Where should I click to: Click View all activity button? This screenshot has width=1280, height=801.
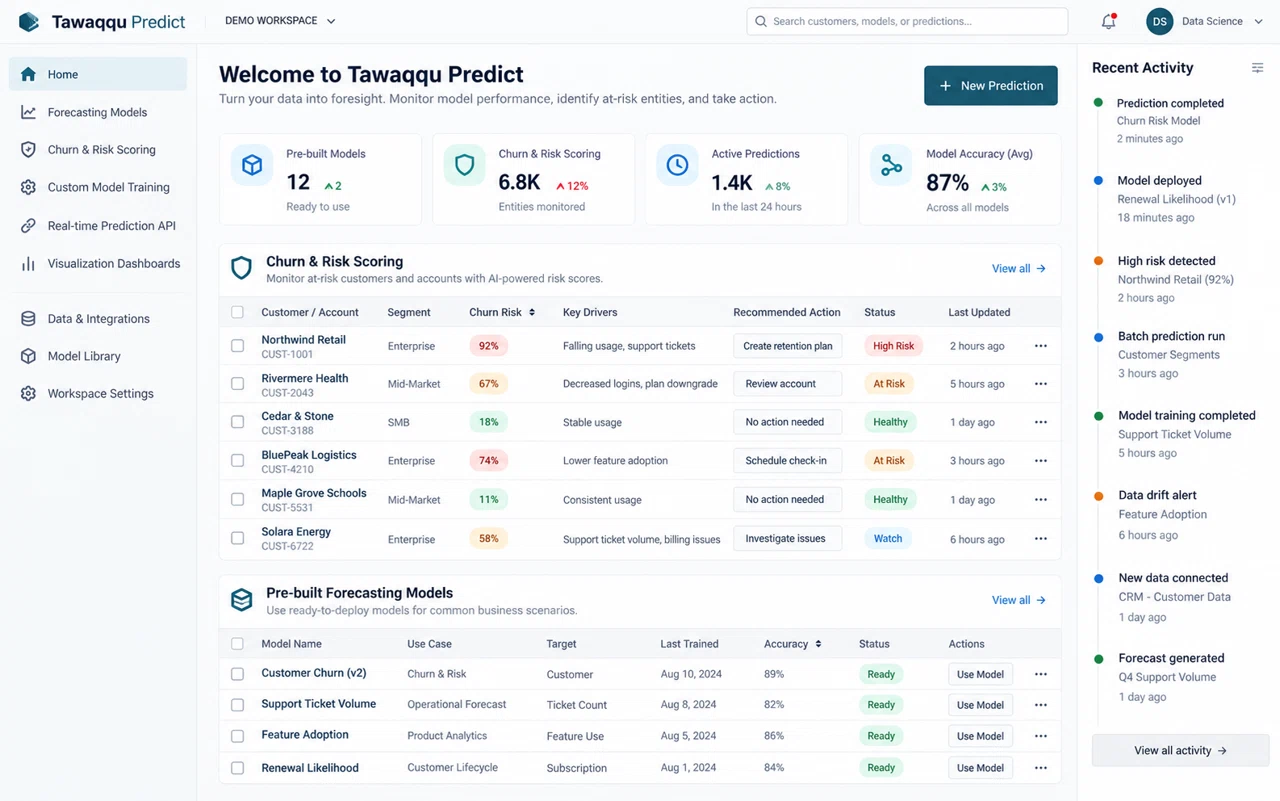tap(1181, 751)
